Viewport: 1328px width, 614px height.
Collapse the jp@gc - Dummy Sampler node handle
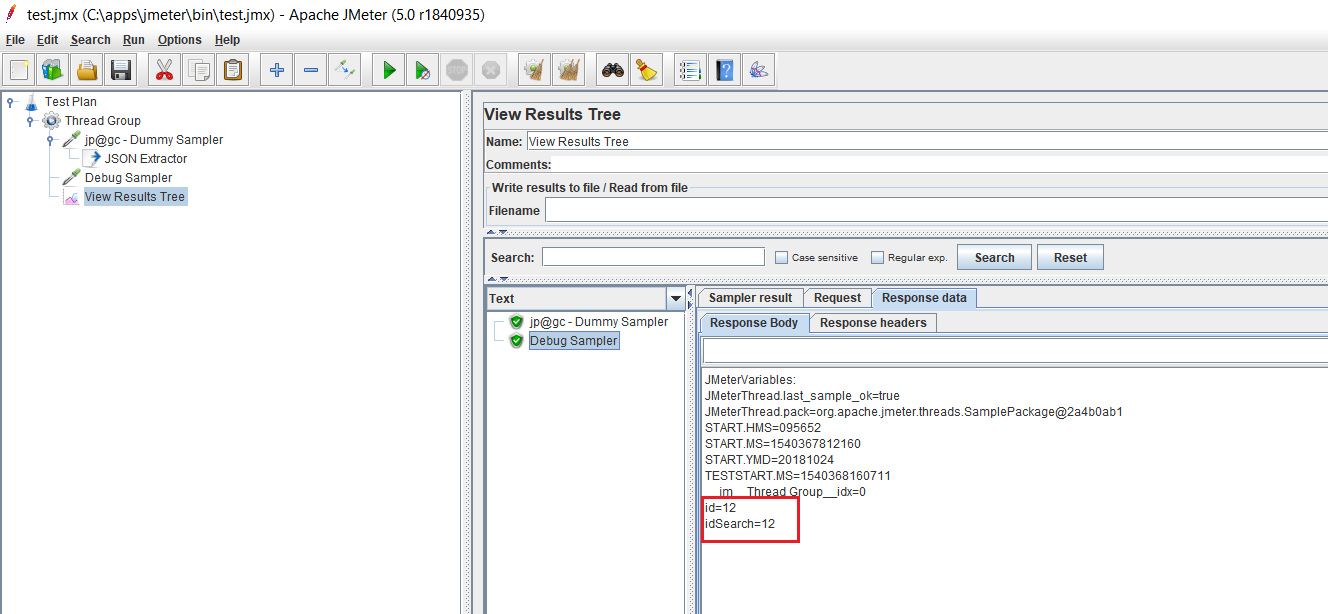50,139
